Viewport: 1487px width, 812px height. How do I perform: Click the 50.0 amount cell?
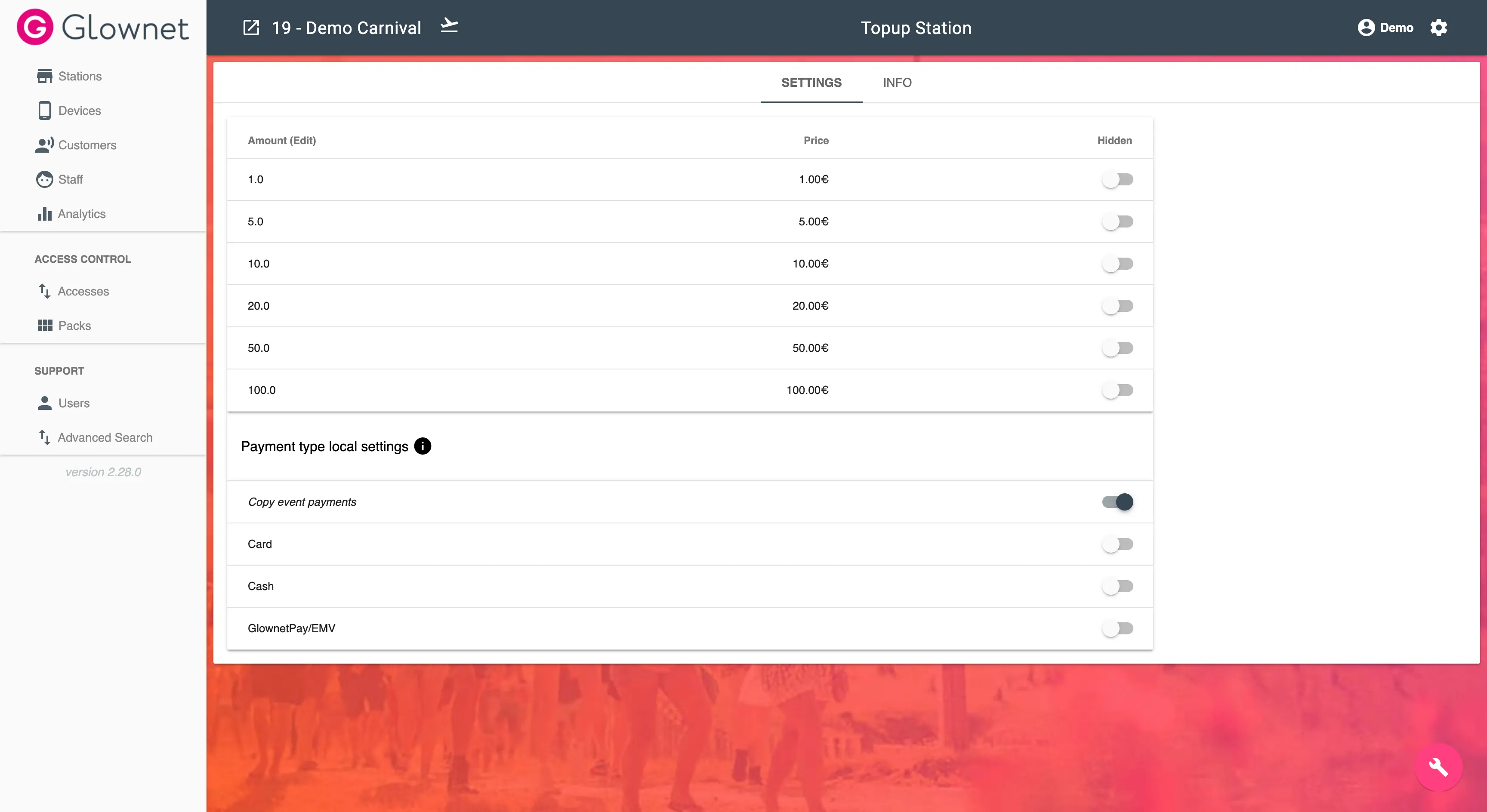[259, 348]
